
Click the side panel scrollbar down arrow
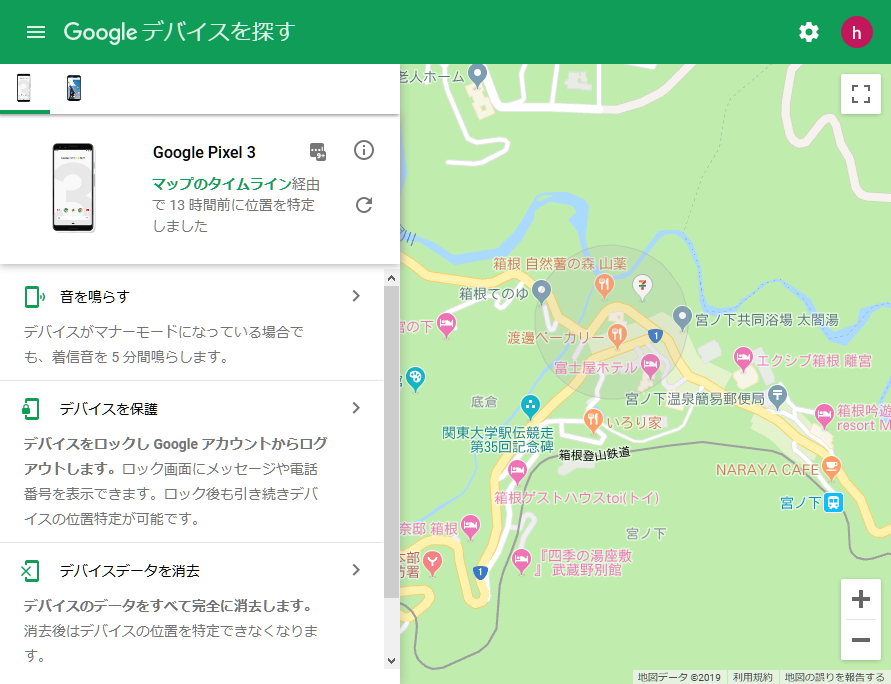pos(391,660)
